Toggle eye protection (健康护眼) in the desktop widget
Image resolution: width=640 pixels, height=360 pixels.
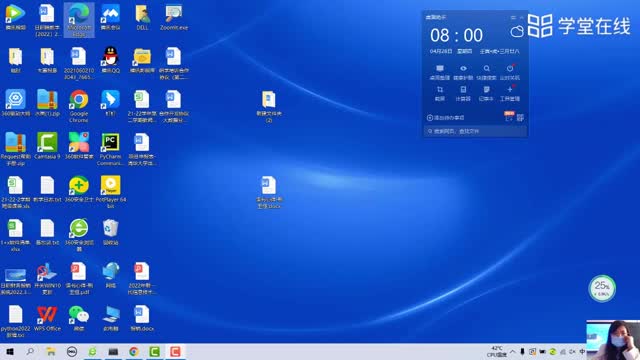463,72
